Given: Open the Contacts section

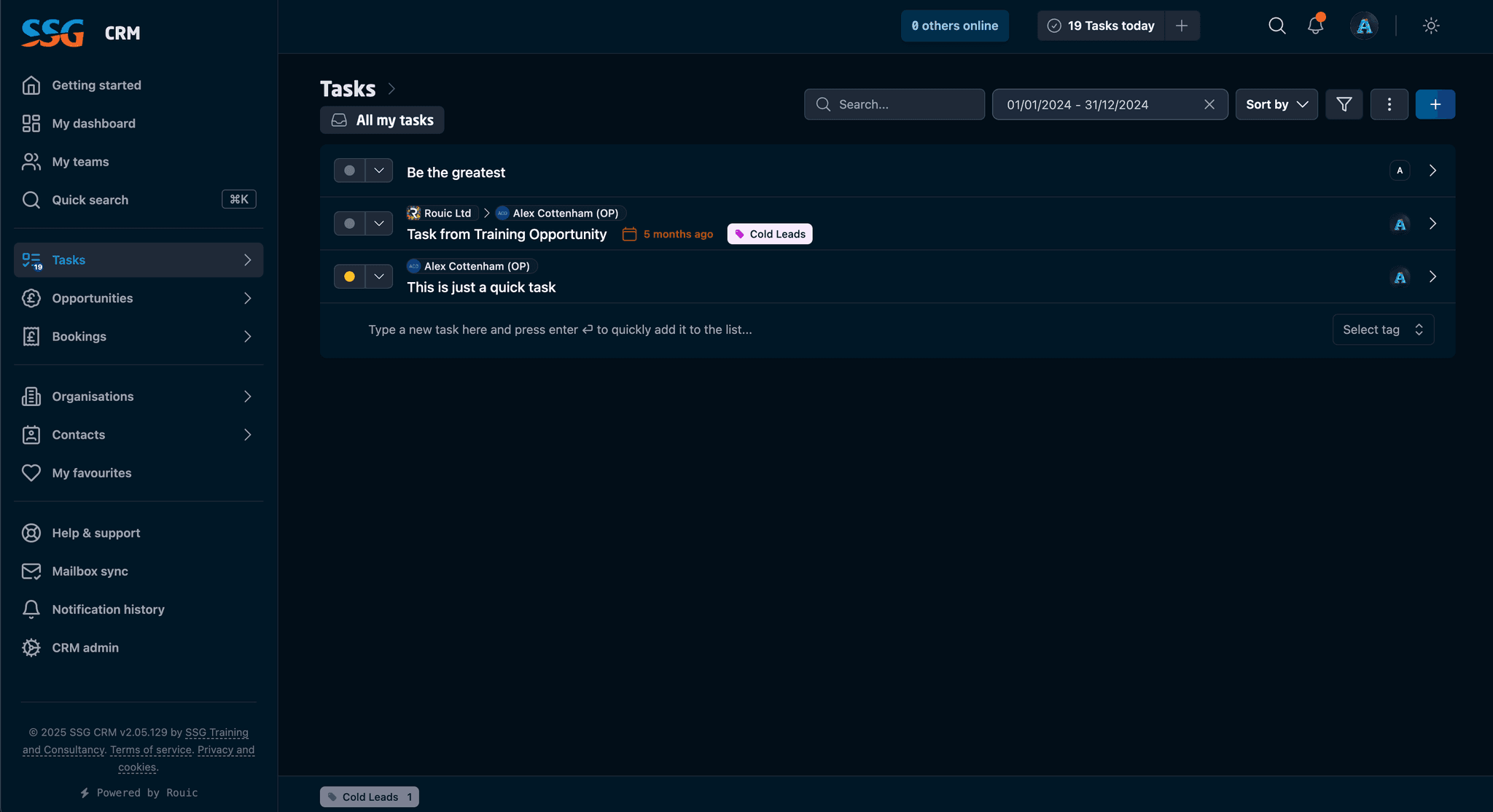Looking at the screenshot, I should (77, 434).
